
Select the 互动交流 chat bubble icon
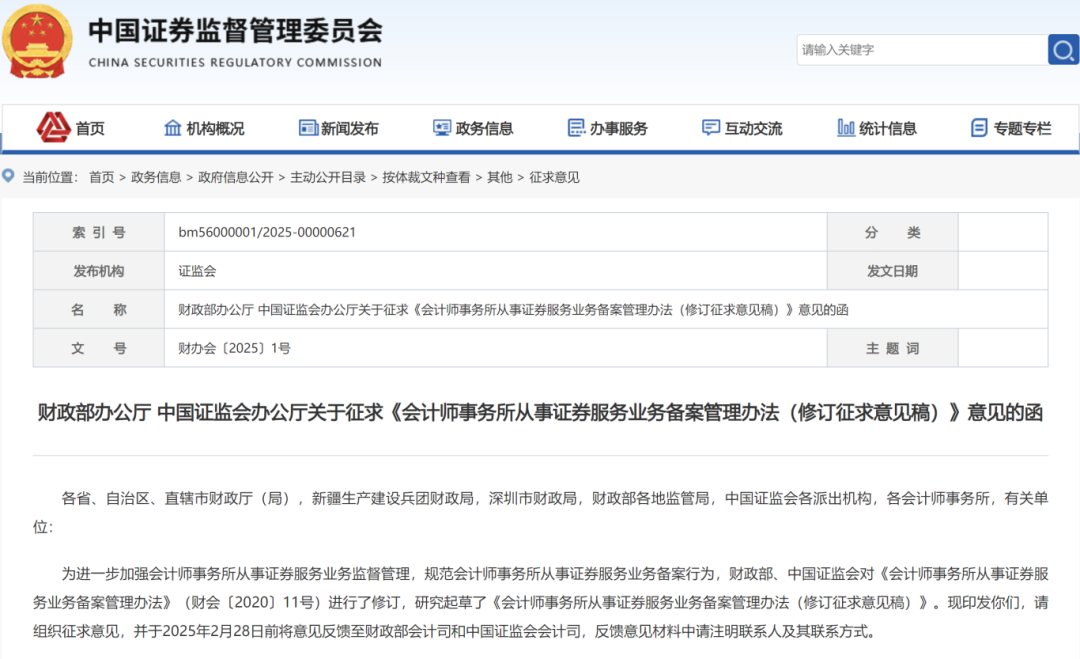(710, 127)
